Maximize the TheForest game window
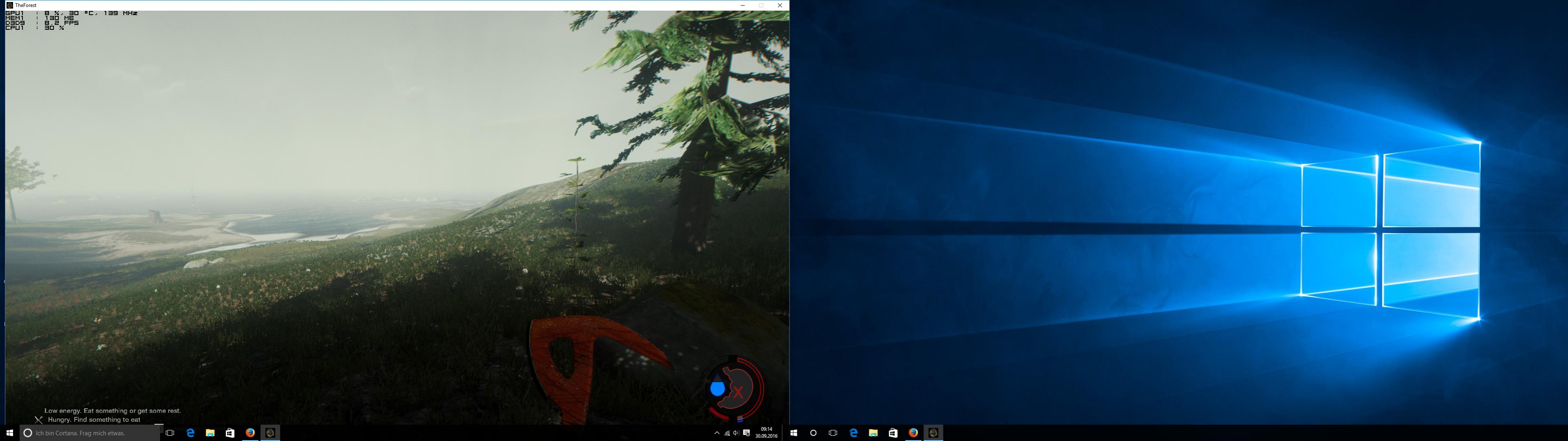The height and width of the screenshot is (441, 1568). click(x=761, y=5)
